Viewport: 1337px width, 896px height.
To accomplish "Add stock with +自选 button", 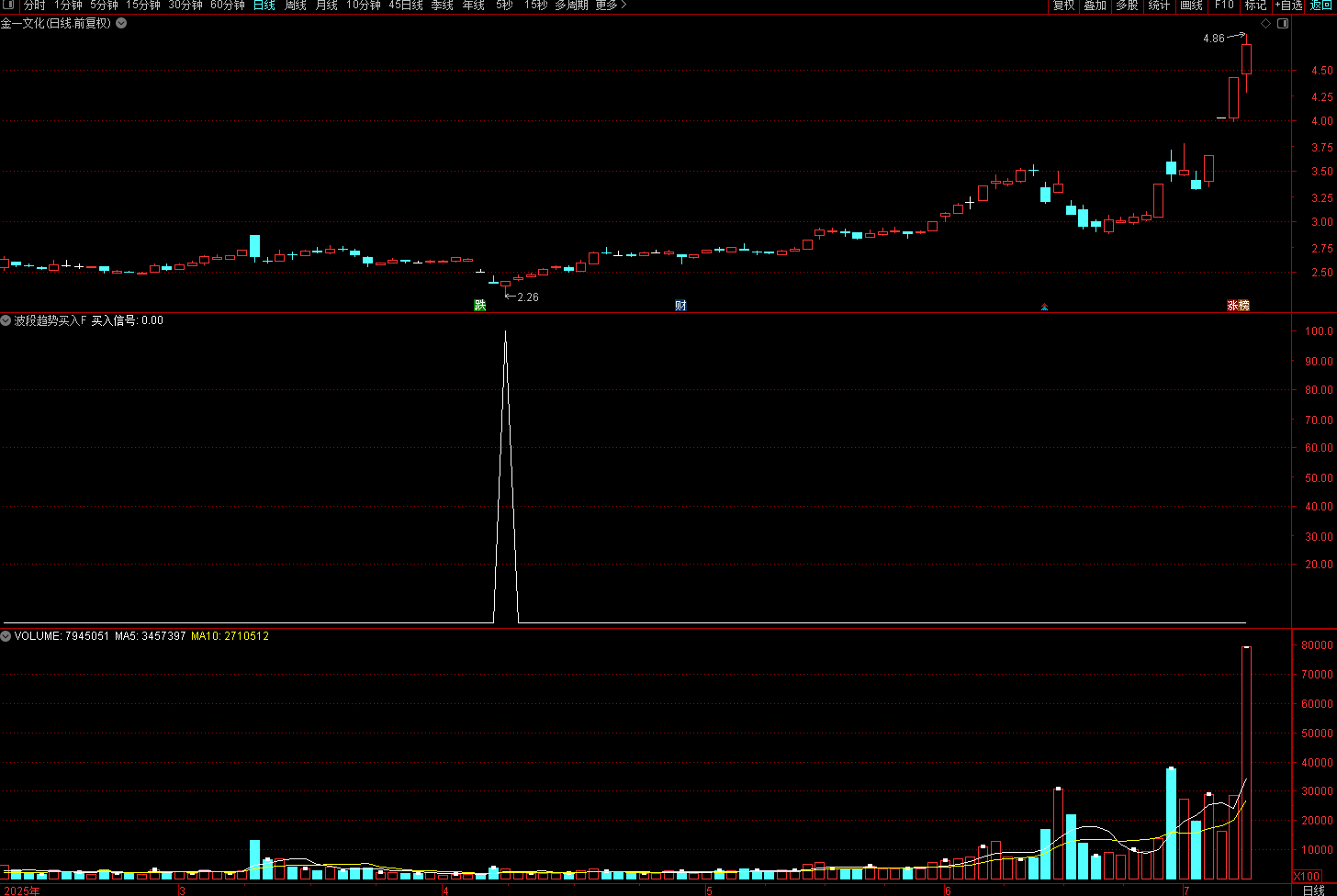I will pyautogui.click(x=1288, y=6).
